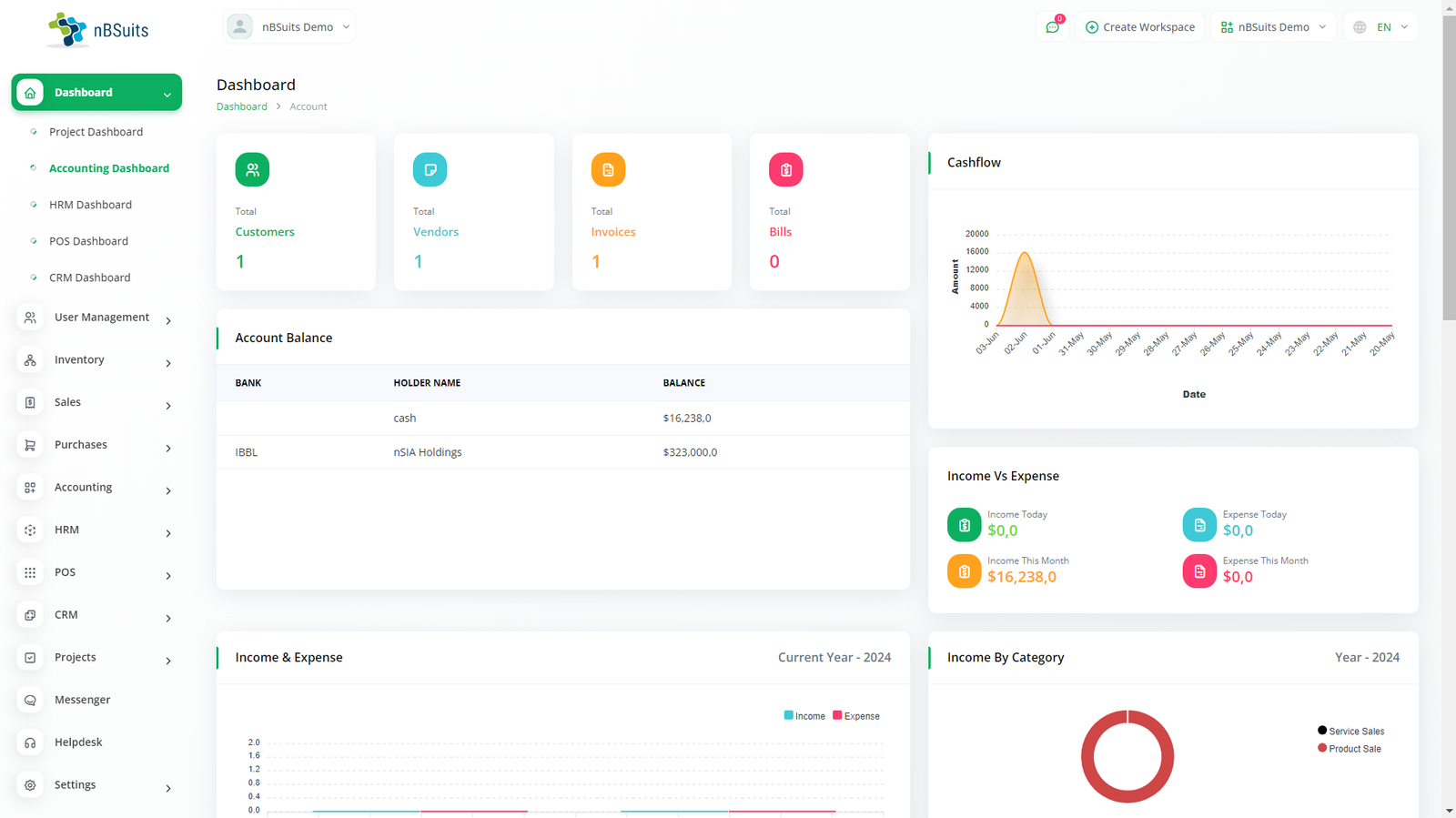The image size is (1456, 818).
Task: Click the Bills label in total card
Action: tap(781, 232)
